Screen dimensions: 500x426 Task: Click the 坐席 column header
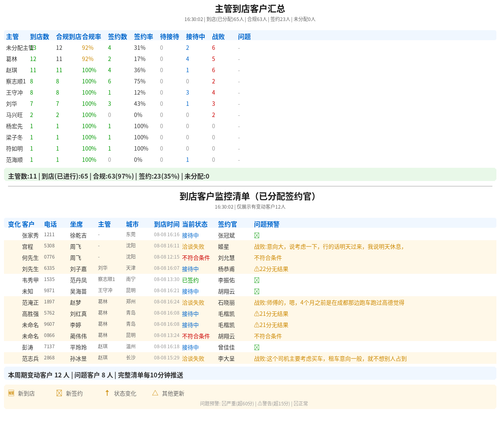pyautogui.click(x=76, y=224)
